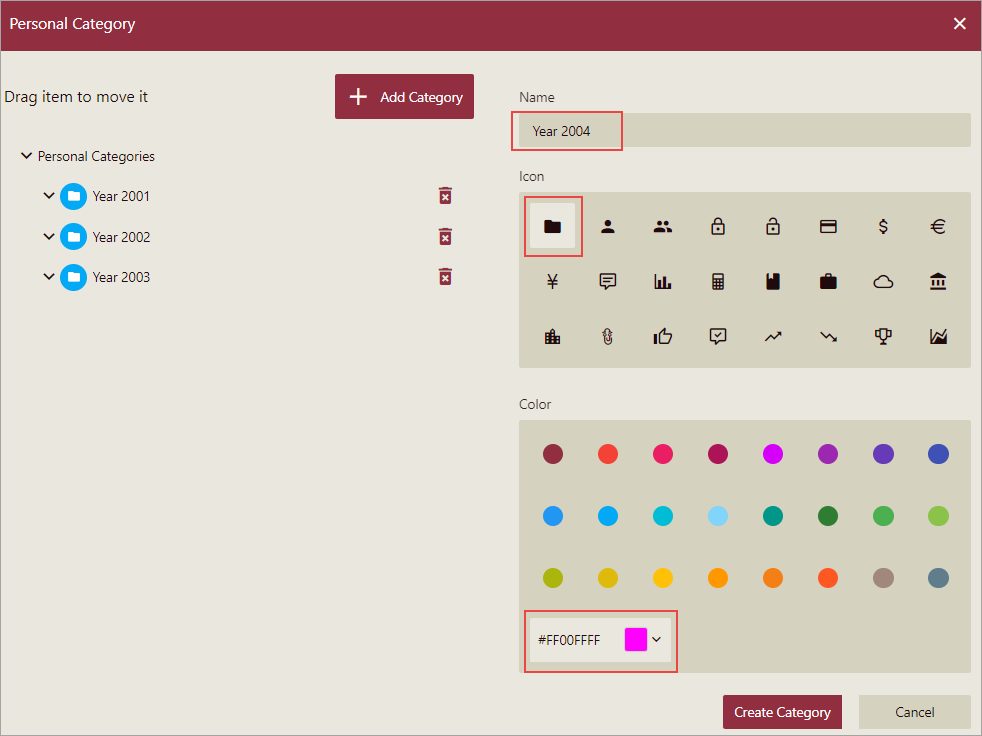Select the bank building icon
982x736 pixels.
click(x=938, y=281)
